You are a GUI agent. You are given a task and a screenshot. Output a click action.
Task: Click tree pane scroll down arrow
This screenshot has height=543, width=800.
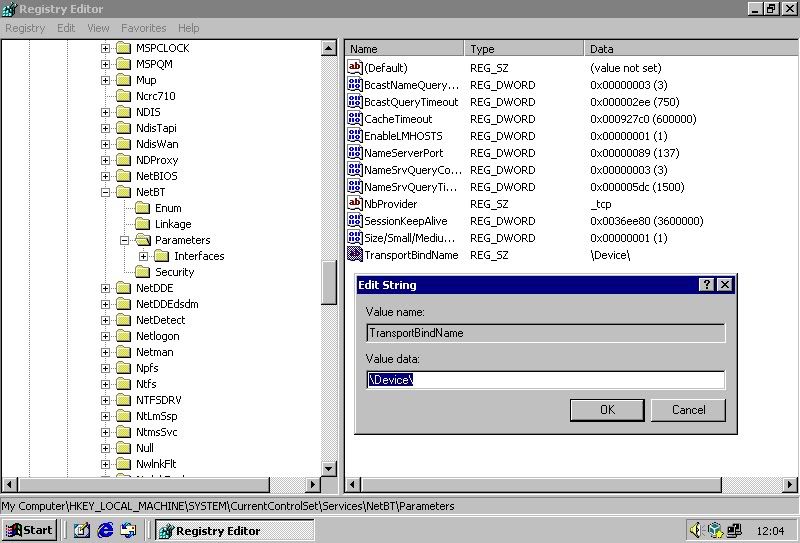[329, 468]
